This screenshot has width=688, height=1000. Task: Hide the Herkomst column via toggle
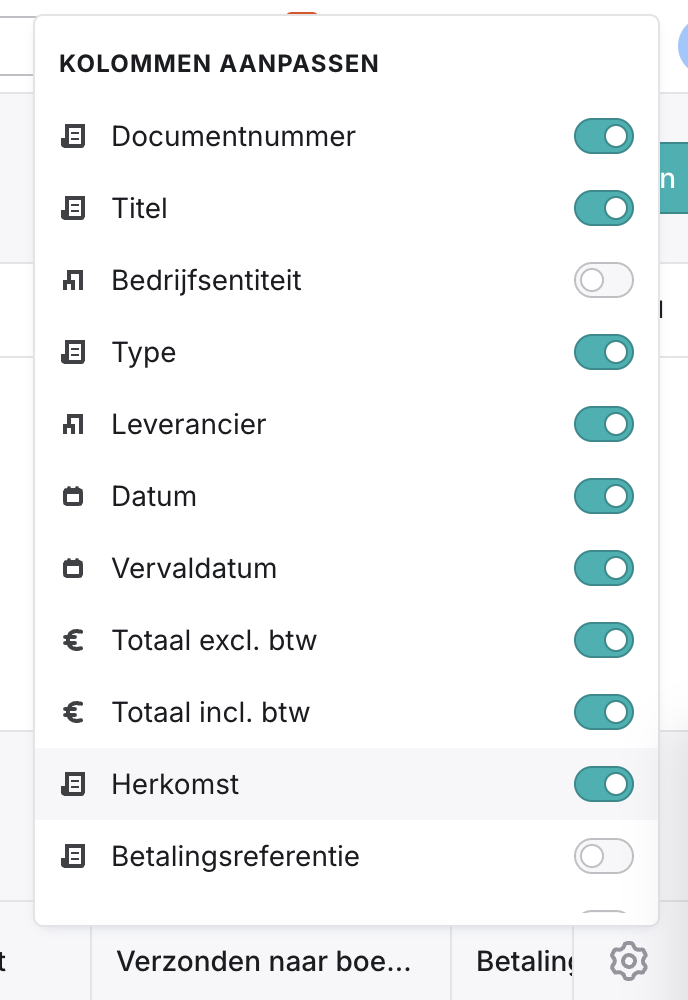(603, 784)
